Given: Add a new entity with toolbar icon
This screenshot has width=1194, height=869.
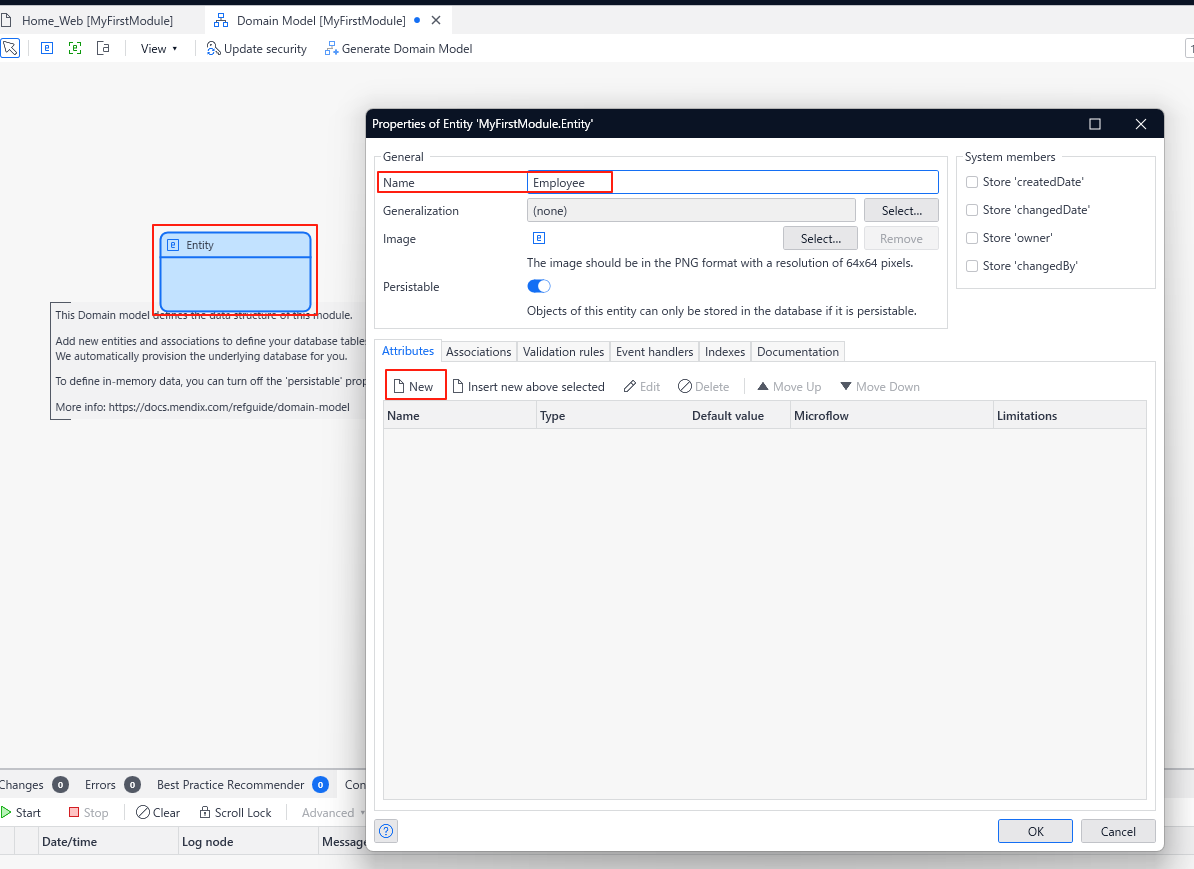Looking at the screenshot, I should coord(46,48).
